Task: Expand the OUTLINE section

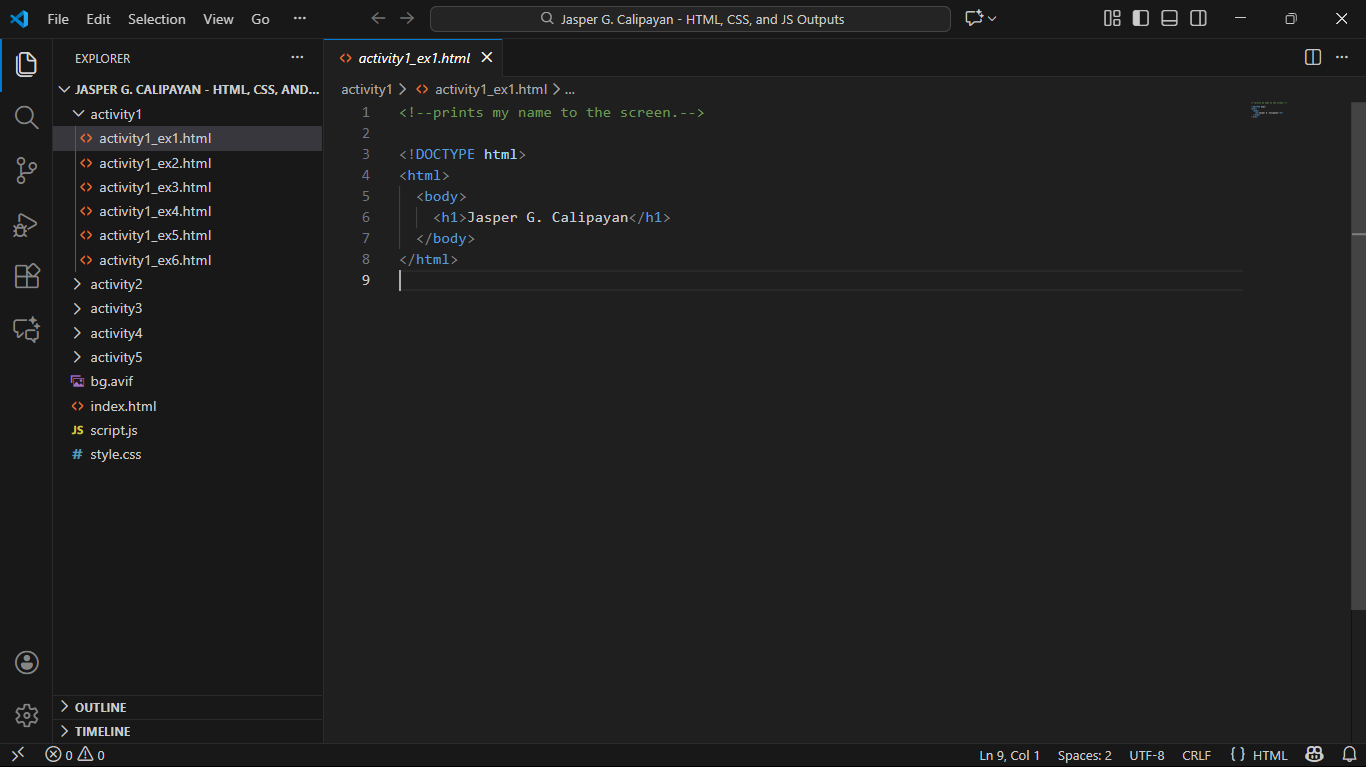Action: point(100,707)
